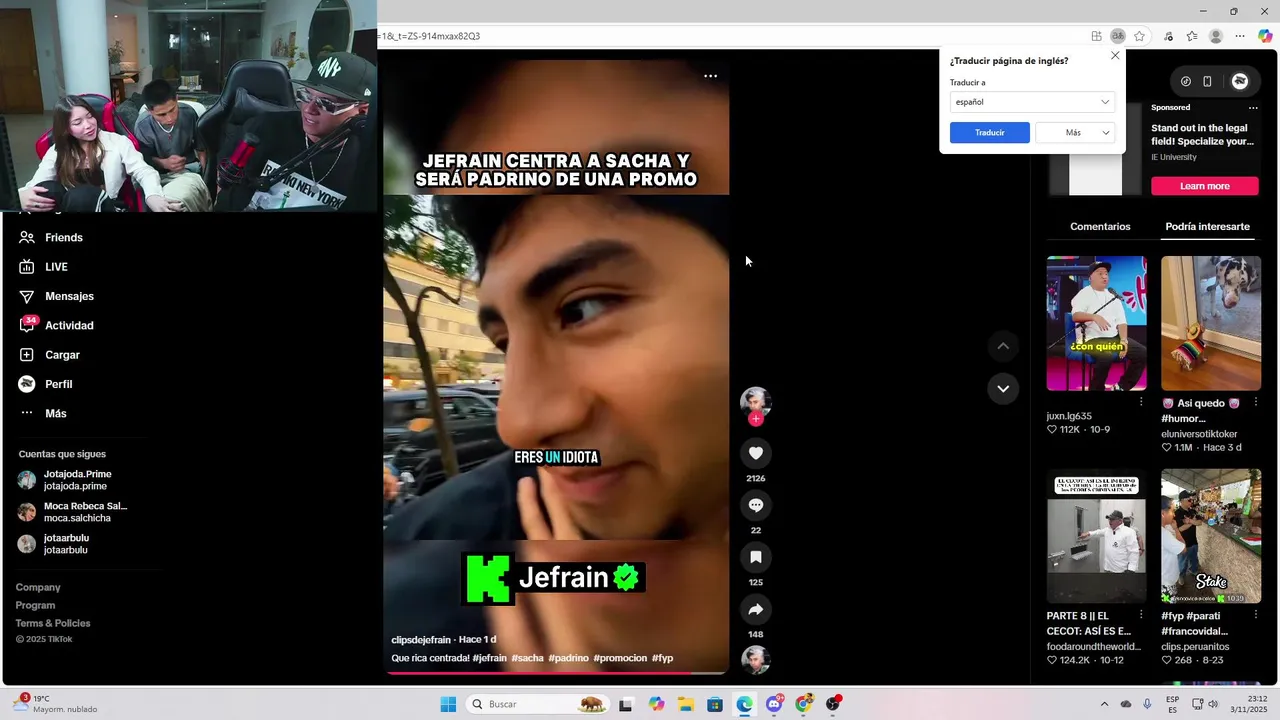Click the #jefrain hashtag in caption
Viewport: 1280px width, 720px height.
coord(490,658)
